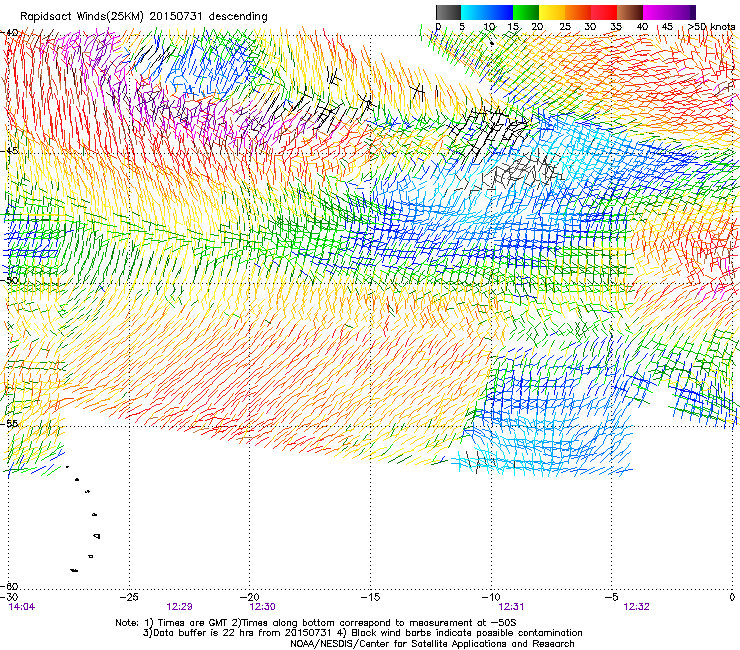Click the "-45" latitude axis label
The height and width of the screenshot is (650, 740).
coord(9,151)
